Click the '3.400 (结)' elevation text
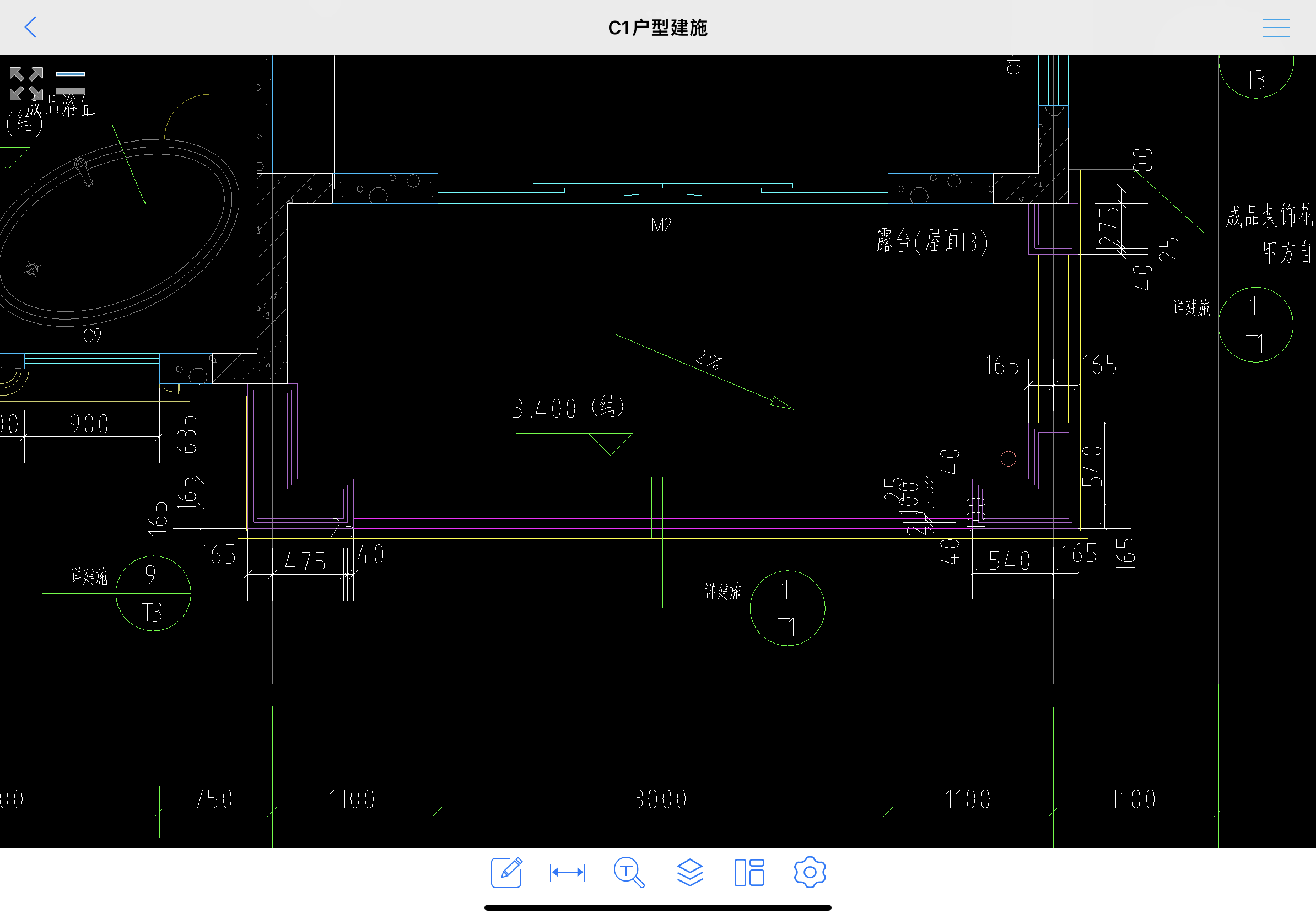 click(568, 408)
